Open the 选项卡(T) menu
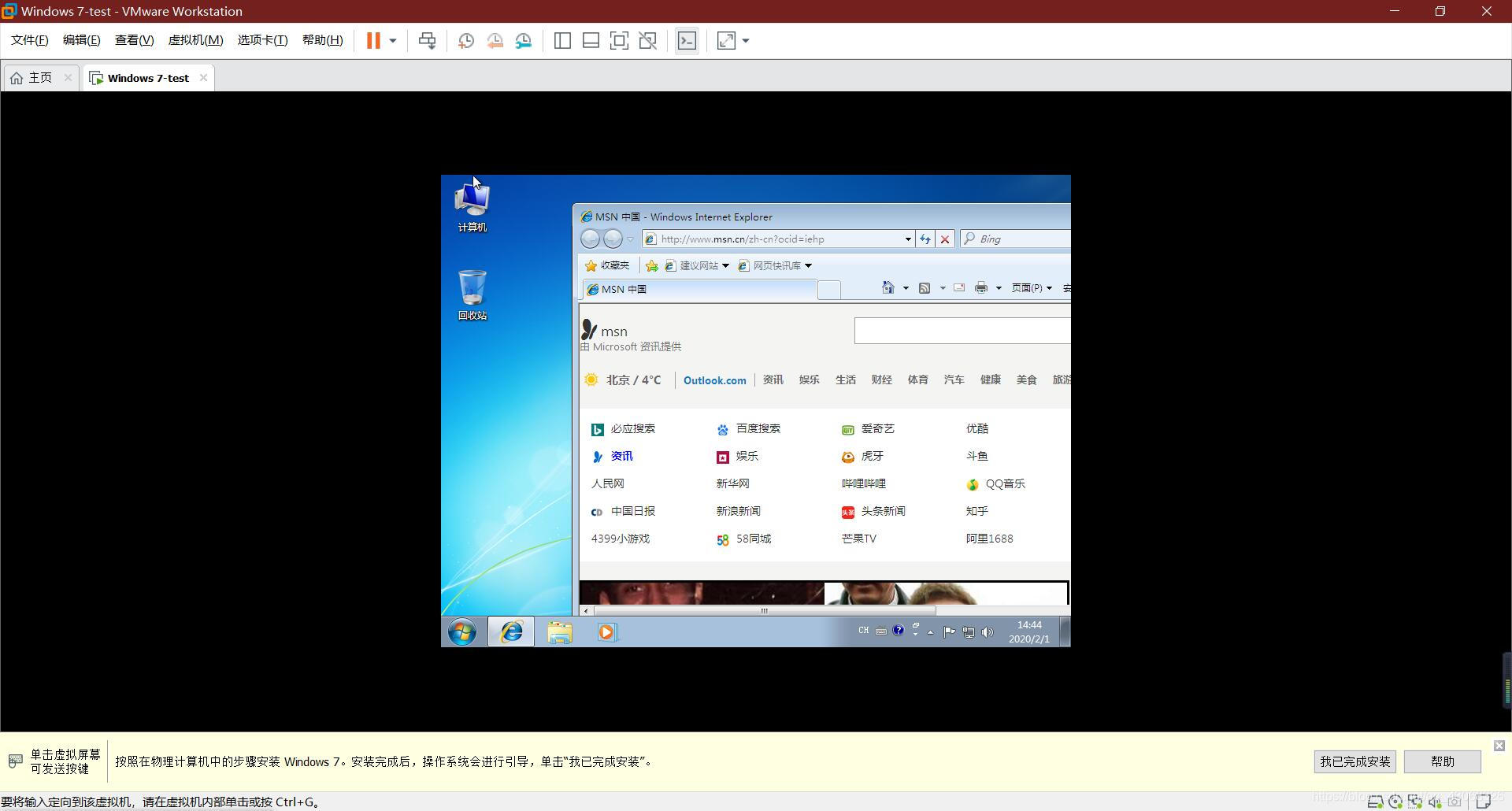 coord(262,40)
